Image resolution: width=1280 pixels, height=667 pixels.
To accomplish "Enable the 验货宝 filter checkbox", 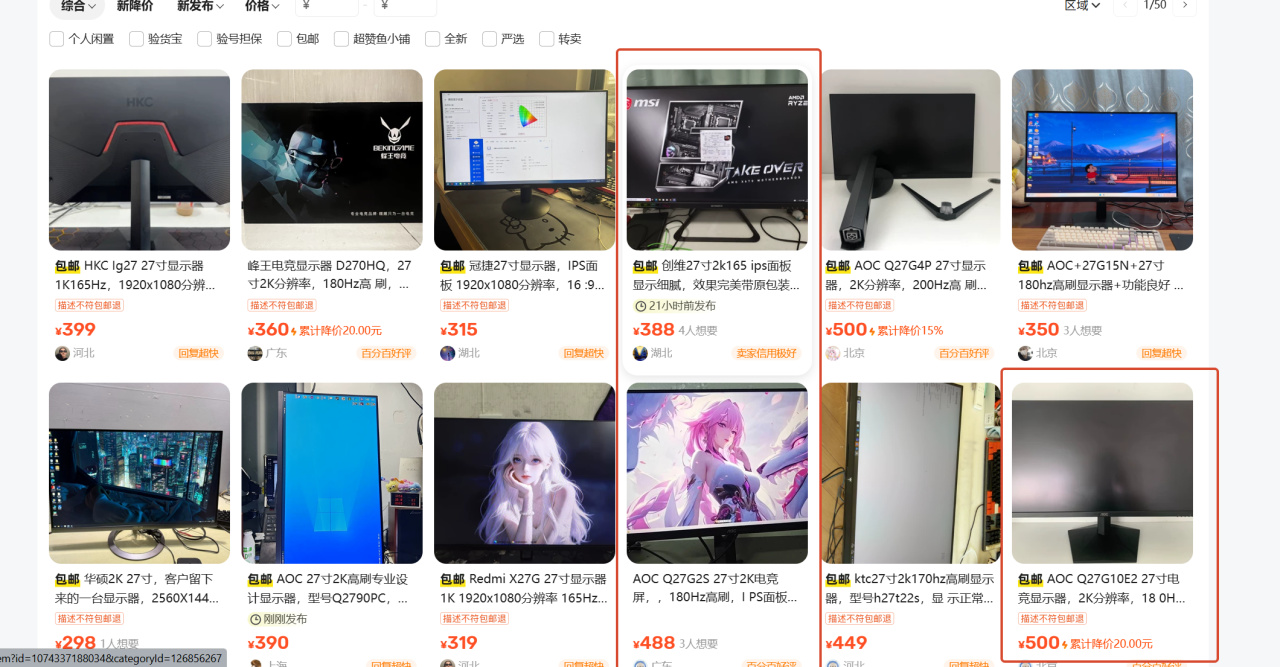I will click(136, 39).
